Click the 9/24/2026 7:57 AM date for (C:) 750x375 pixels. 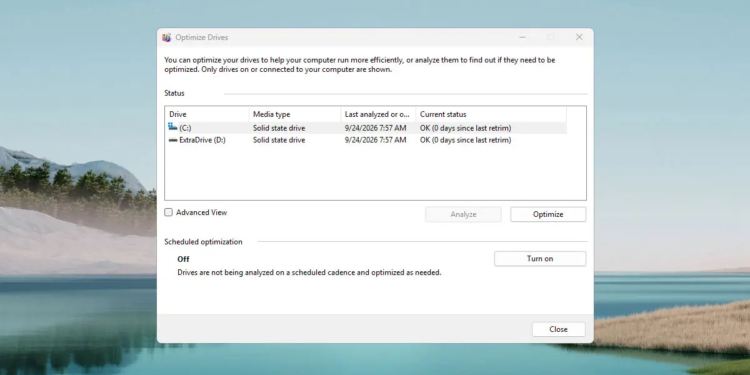[x=375, y=128]
